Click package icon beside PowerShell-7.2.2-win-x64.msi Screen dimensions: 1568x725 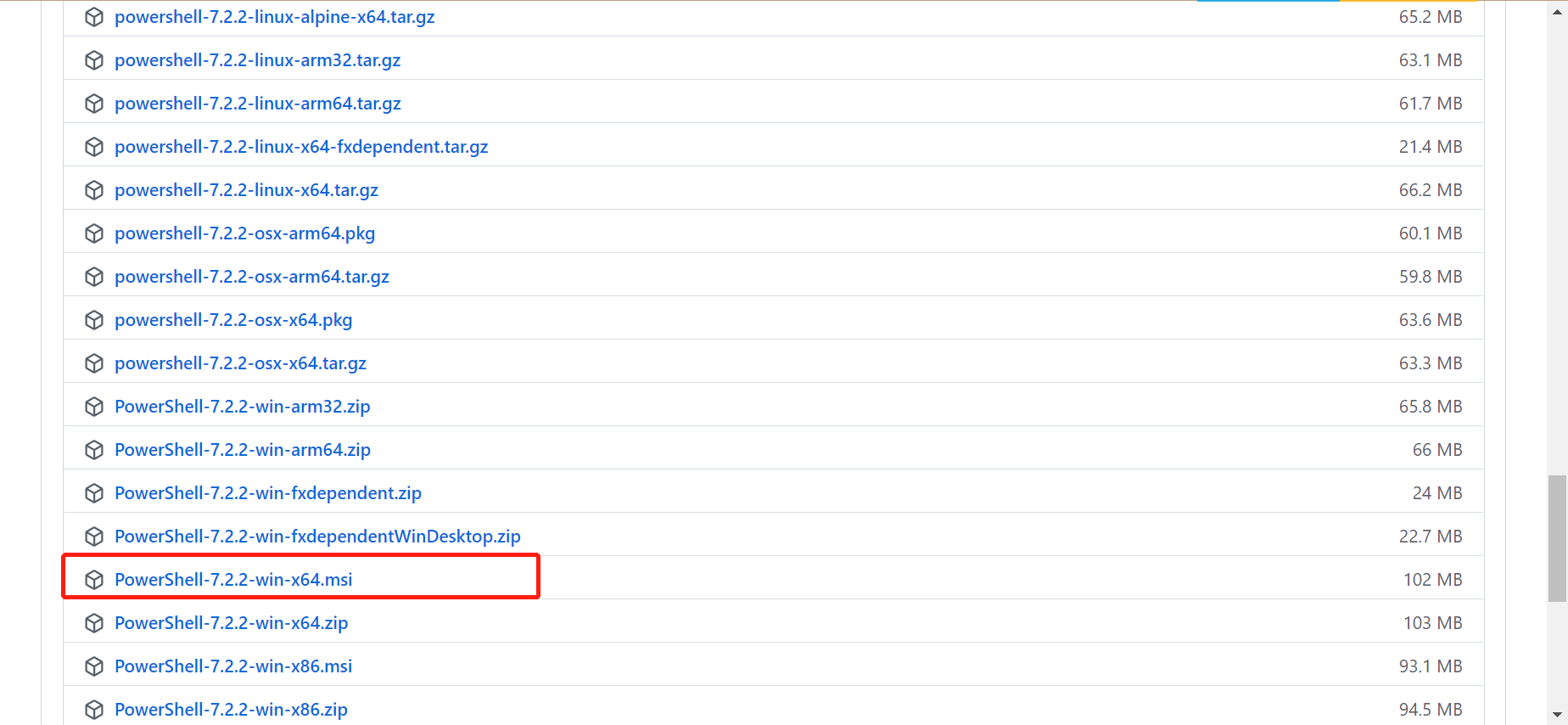[x=94, y=580]
